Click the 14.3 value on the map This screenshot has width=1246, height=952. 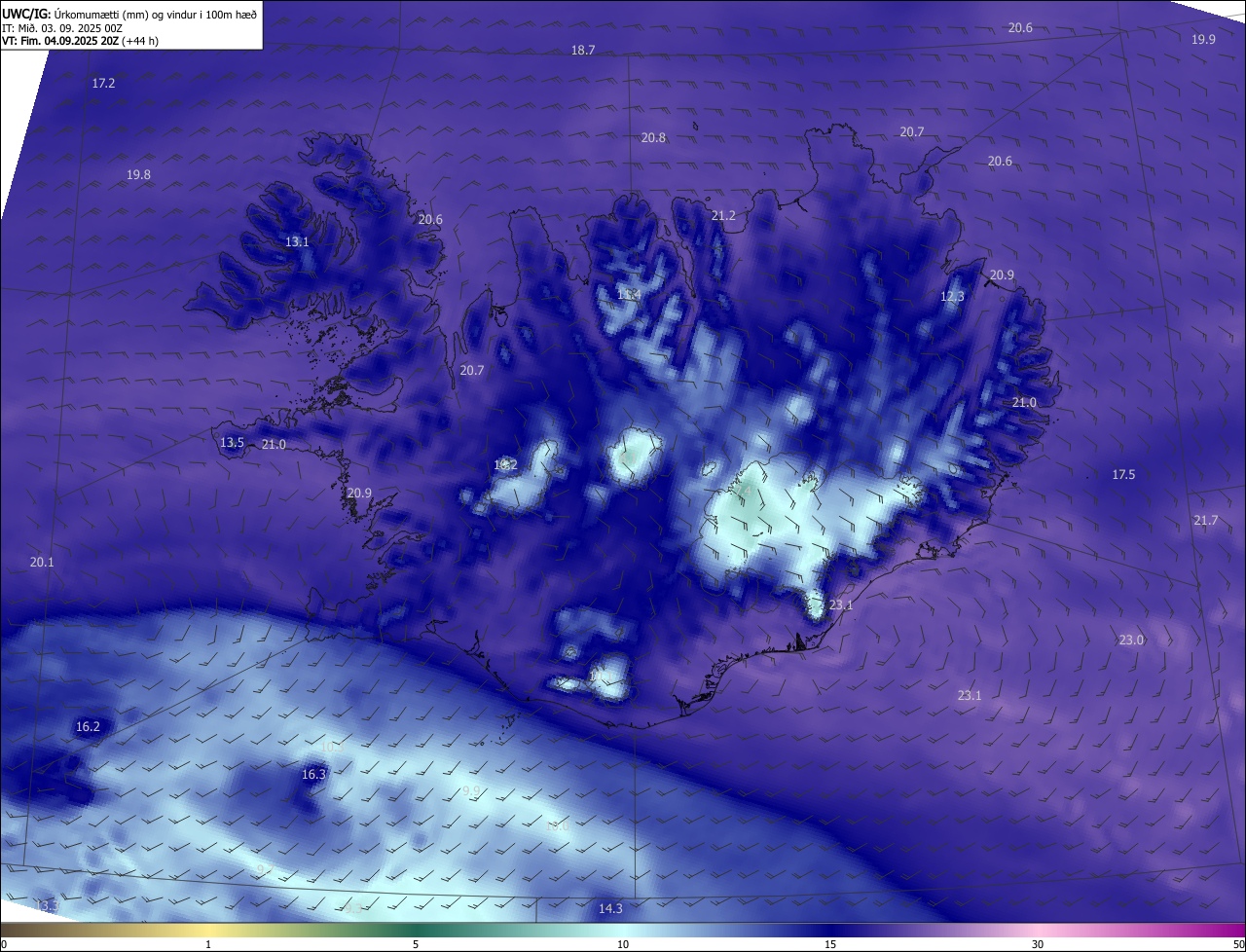coord(610,909)
